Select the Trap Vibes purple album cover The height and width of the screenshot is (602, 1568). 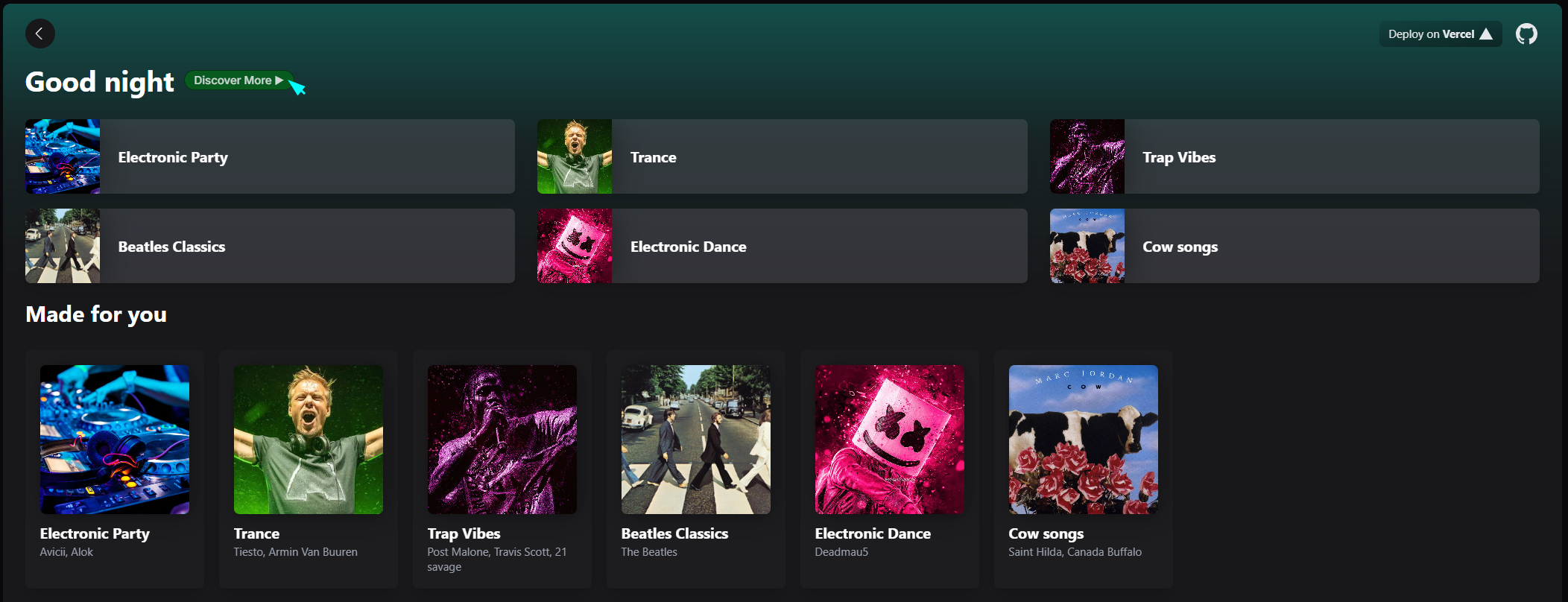(x=502, y=440)
